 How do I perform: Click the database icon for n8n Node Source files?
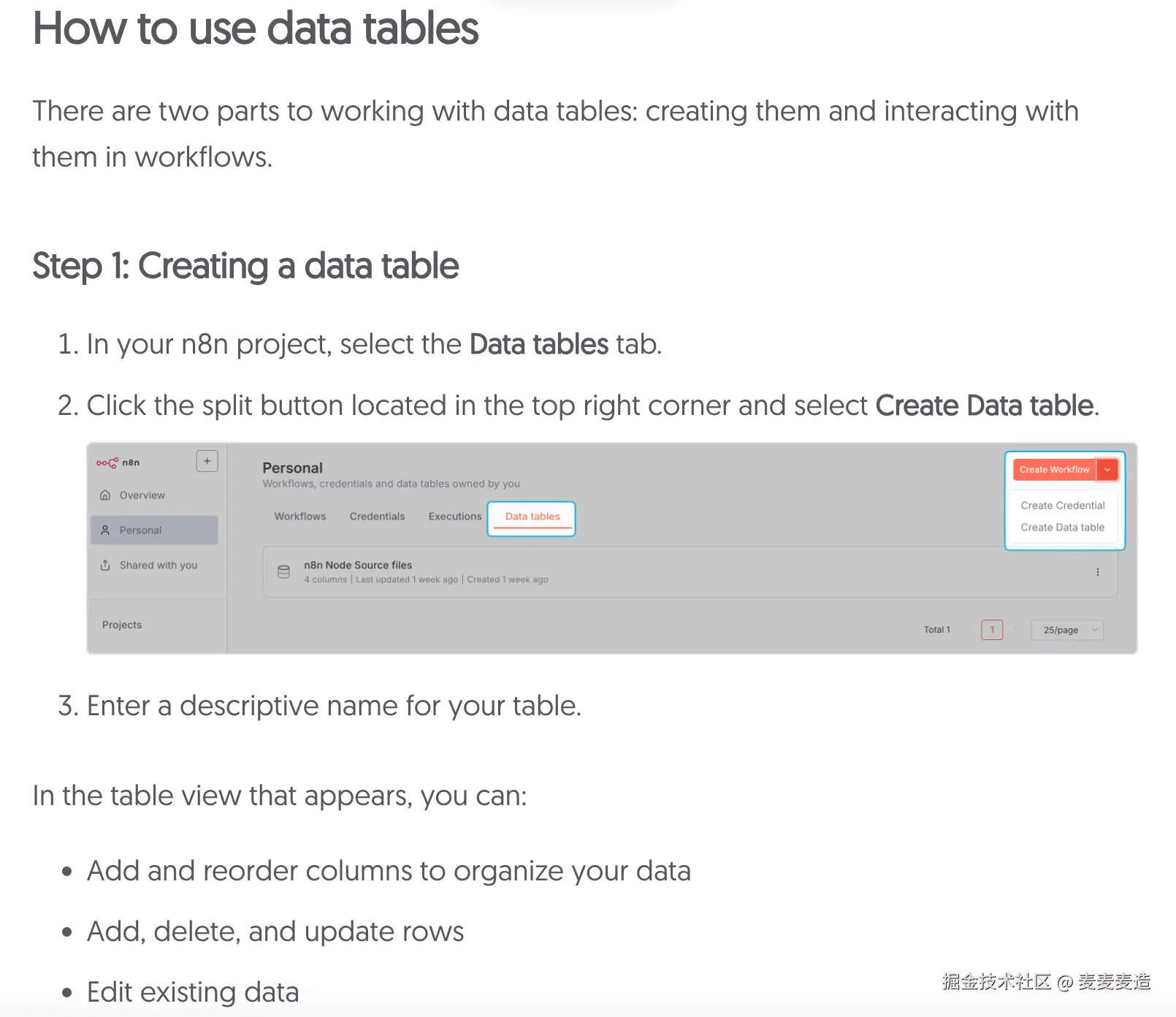tap(284, 572)
